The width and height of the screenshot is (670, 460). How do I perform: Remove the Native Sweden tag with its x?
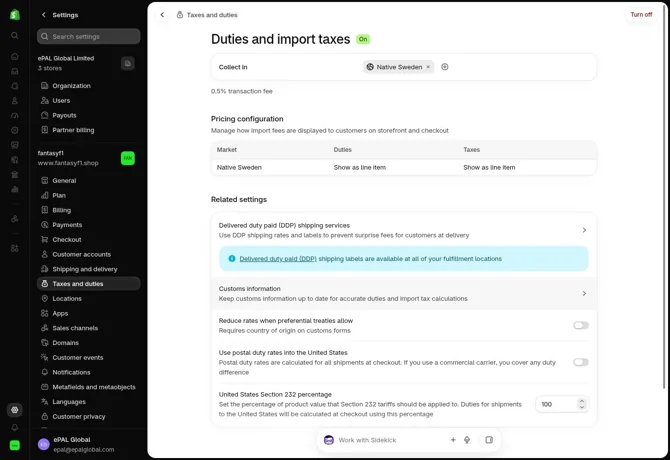click(428, 67)
